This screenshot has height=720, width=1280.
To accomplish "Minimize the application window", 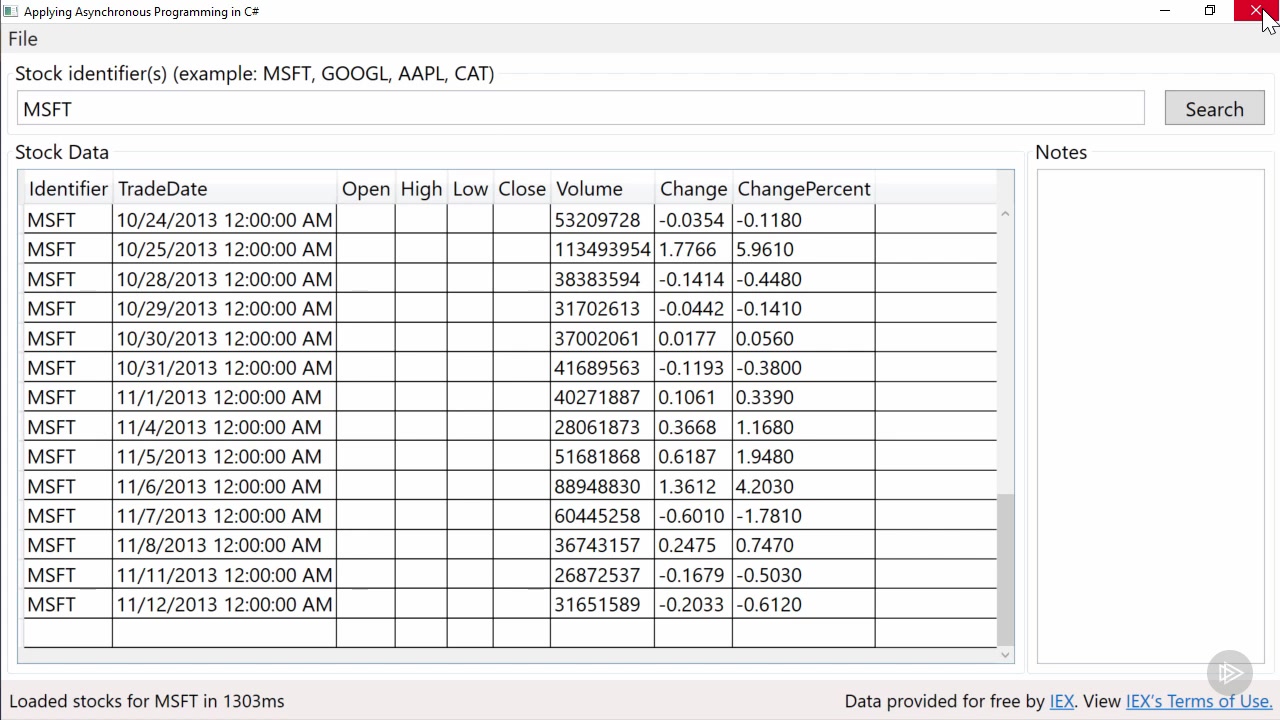I will pos(1164,11).
